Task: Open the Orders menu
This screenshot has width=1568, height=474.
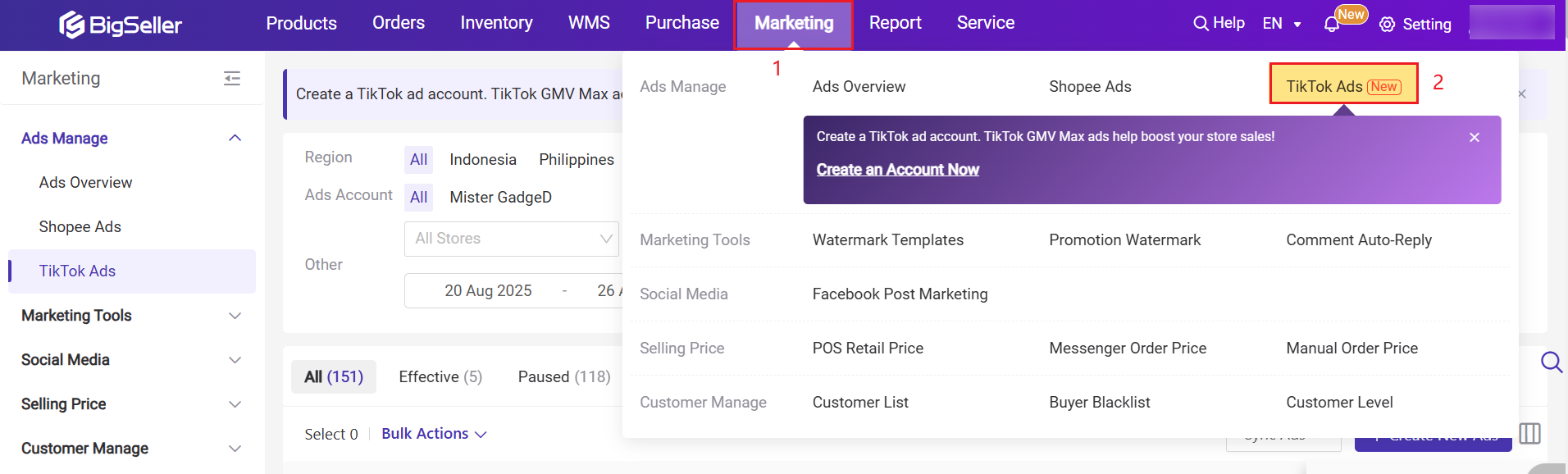Action: [x=399, y=23]
